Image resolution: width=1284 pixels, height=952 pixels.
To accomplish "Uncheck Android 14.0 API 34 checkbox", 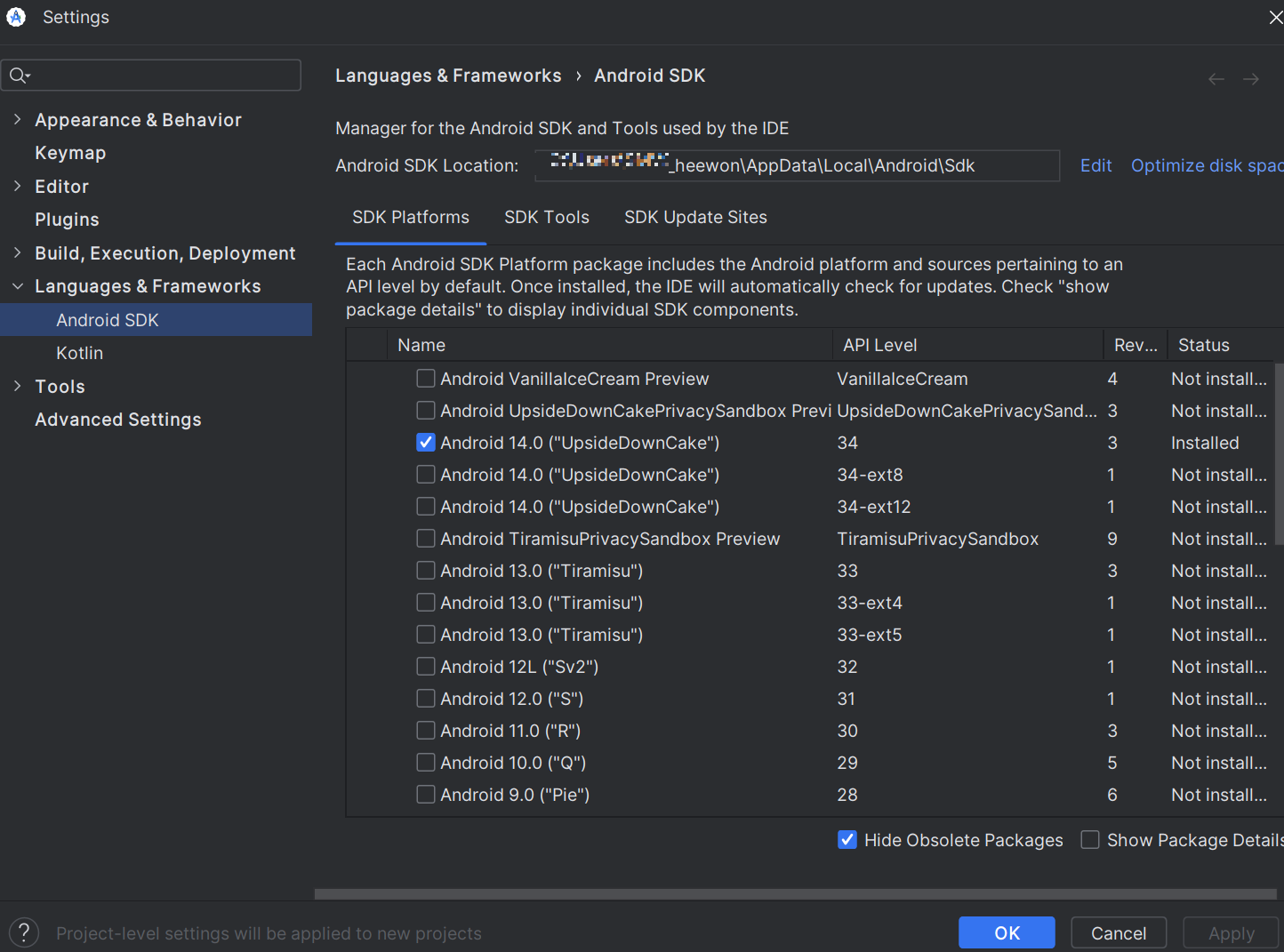I will point(426,443).
